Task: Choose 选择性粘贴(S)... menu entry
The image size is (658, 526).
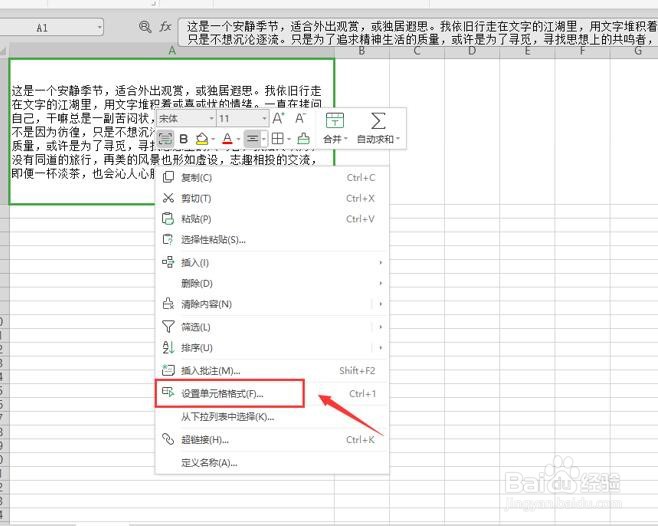Action: (x=272, y=239)
